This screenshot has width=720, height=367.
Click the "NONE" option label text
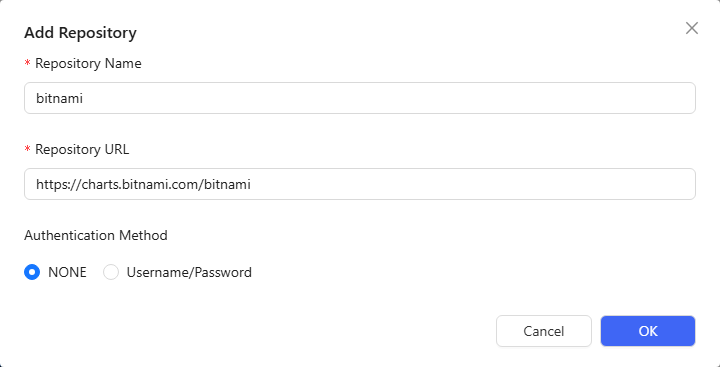(x=67, y=272)
